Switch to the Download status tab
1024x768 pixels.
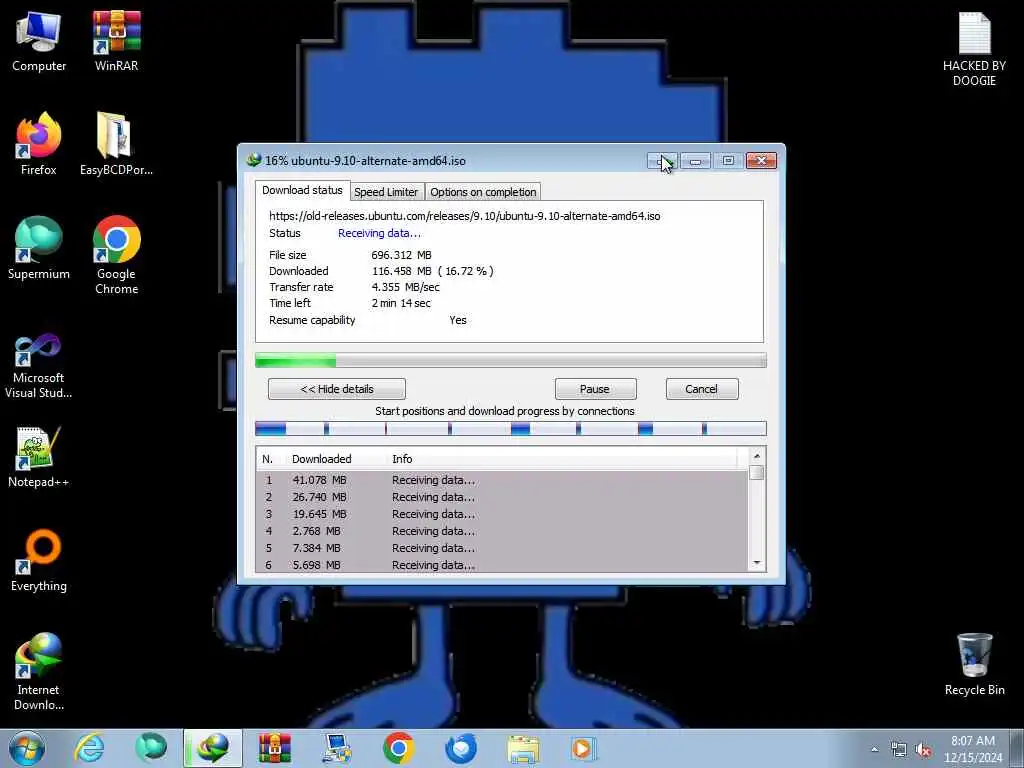click(x=302, y=190)
